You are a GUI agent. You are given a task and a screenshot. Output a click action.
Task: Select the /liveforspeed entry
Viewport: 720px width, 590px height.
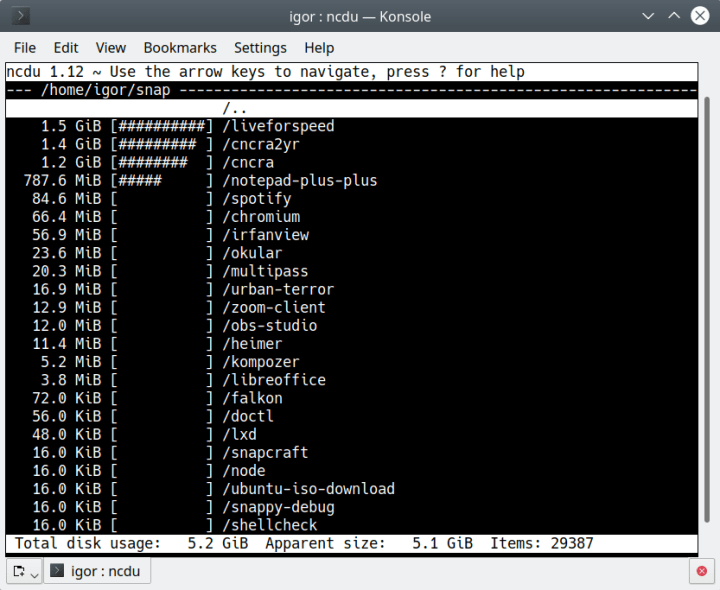pos(352,126)
